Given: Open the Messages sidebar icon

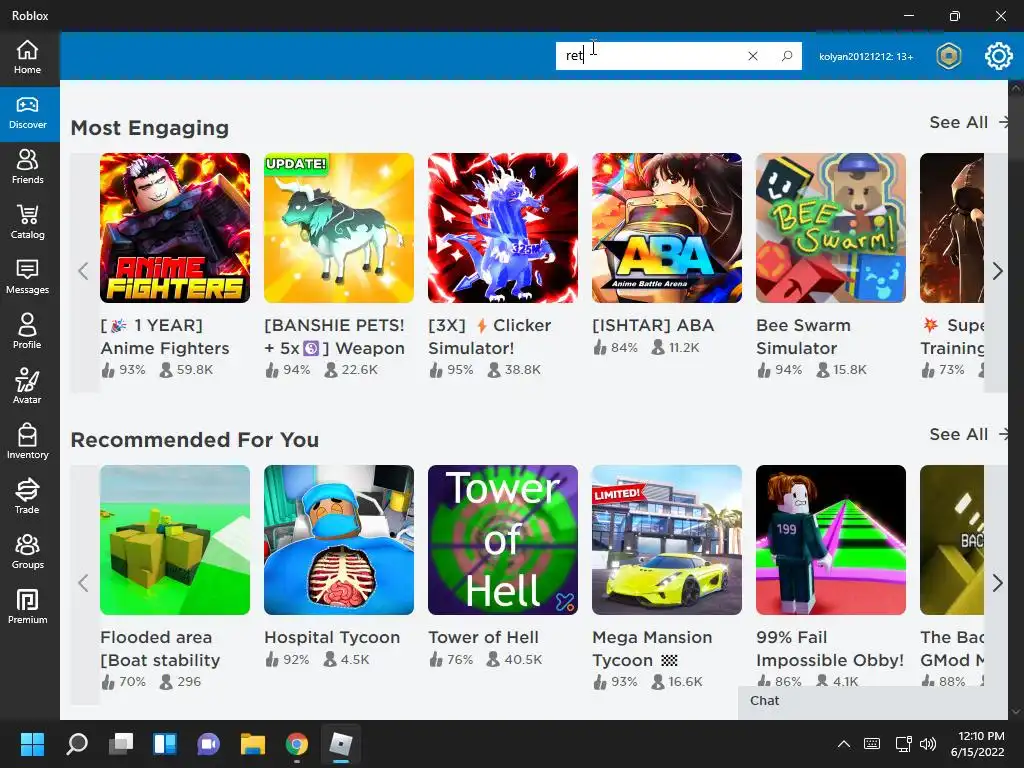Looking at the screenshot, I should click(27, 277).
